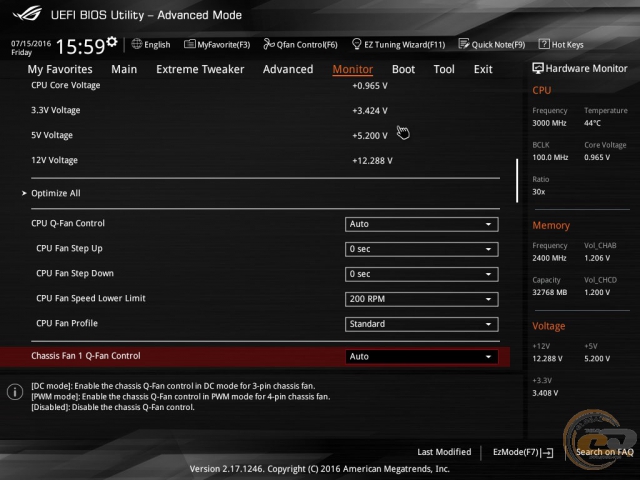The width and height of the screenshot is (640, 480).
Task: Open the Advanced tab
Action: (x=288, y=69)
